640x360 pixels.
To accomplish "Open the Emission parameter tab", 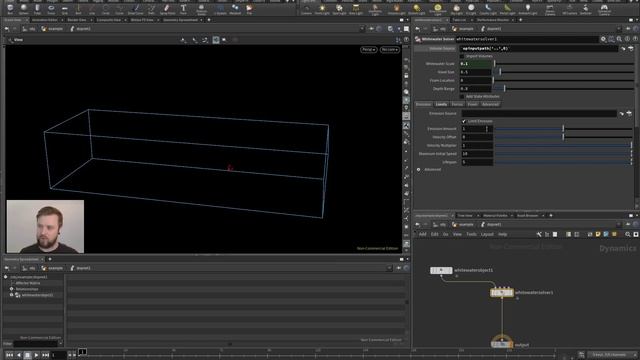I will click(423, 104).
